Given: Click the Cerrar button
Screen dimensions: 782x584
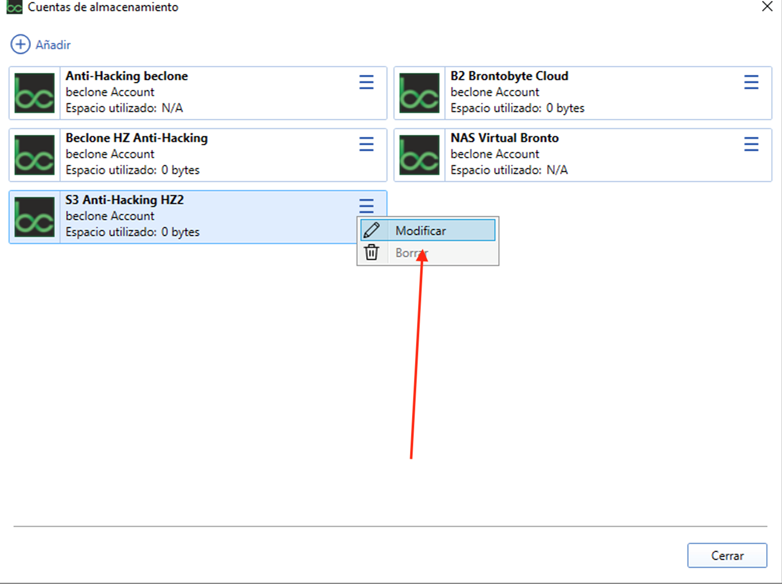Looking at the screenshot, I should (727, 556).
